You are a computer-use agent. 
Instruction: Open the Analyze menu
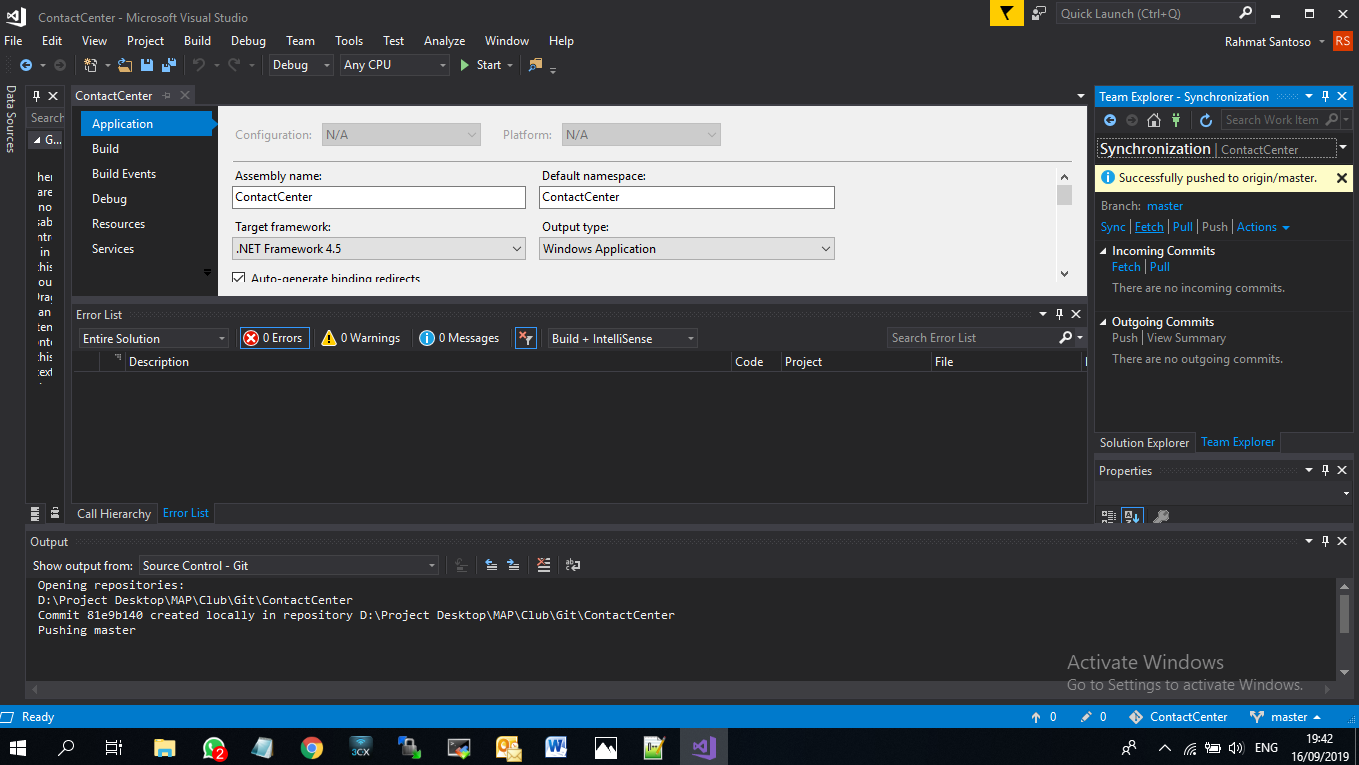[444, 41]
